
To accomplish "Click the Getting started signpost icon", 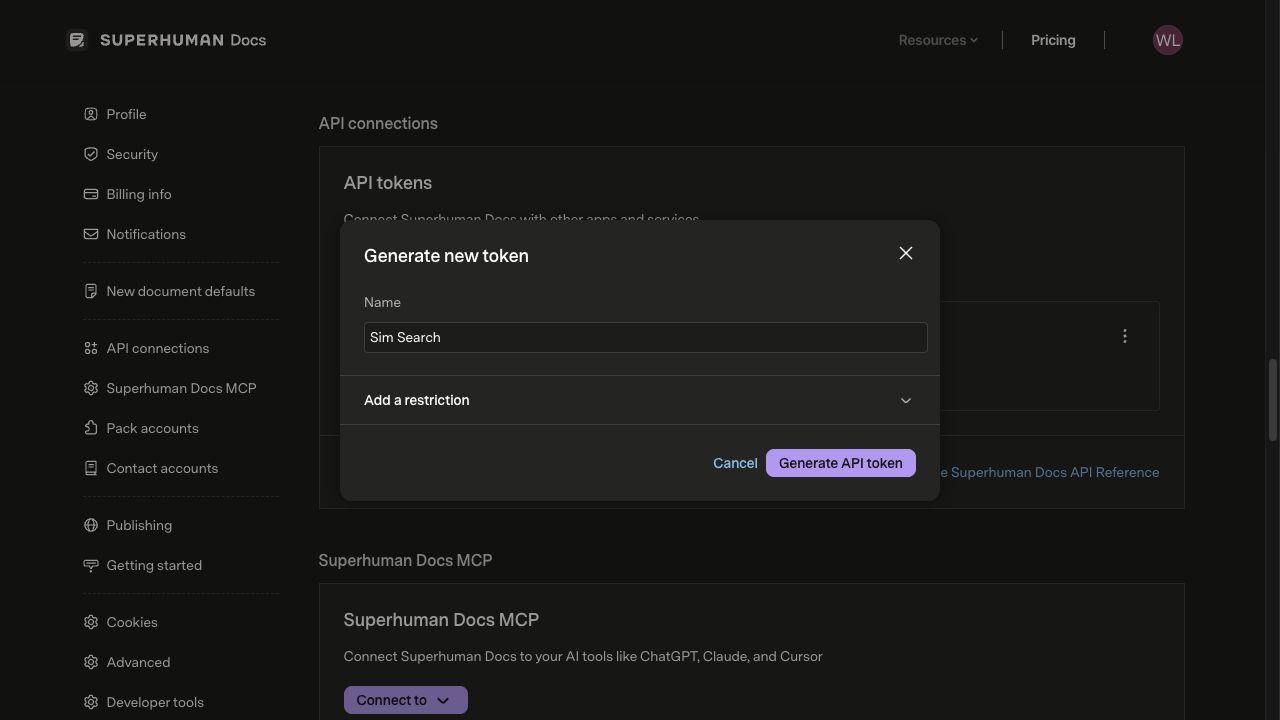I will [91, 565].
